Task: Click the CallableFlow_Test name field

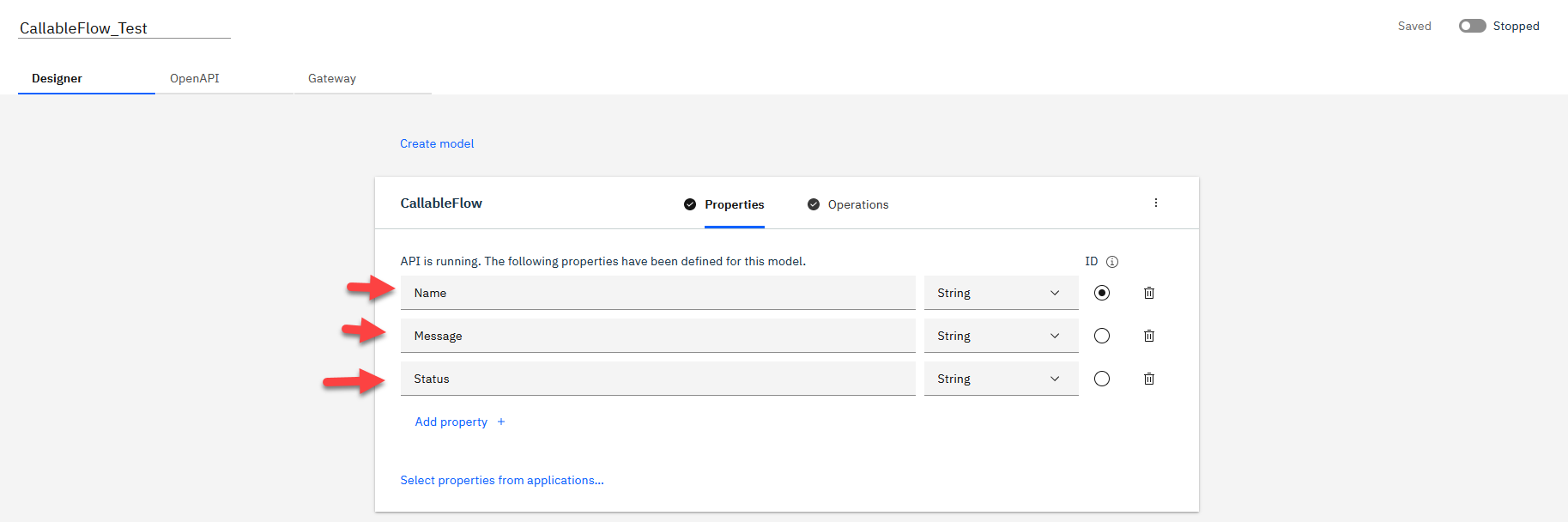Action: pos(124,28)
